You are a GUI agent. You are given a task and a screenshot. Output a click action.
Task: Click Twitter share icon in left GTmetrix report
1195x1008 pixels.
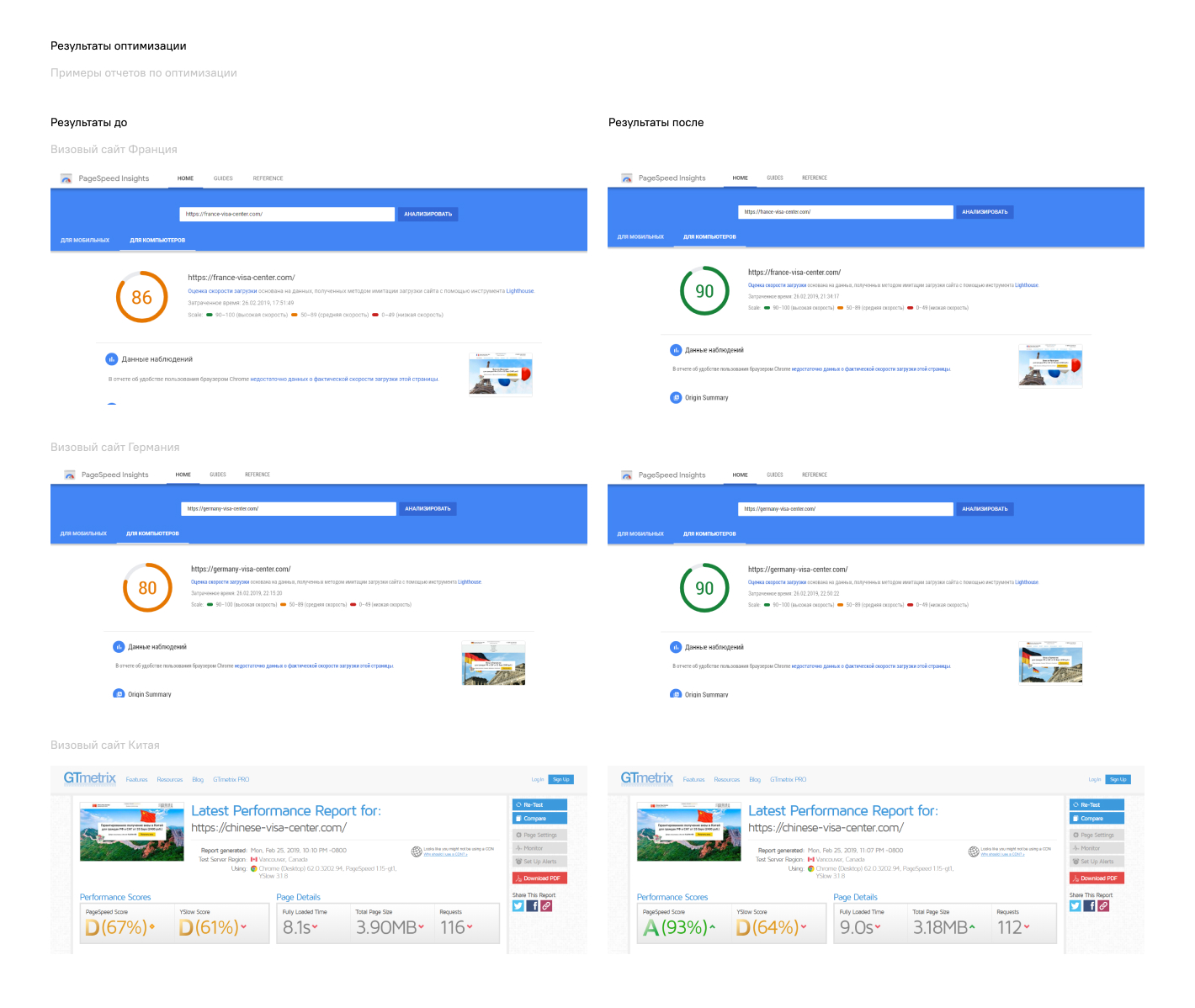point(518,906)
